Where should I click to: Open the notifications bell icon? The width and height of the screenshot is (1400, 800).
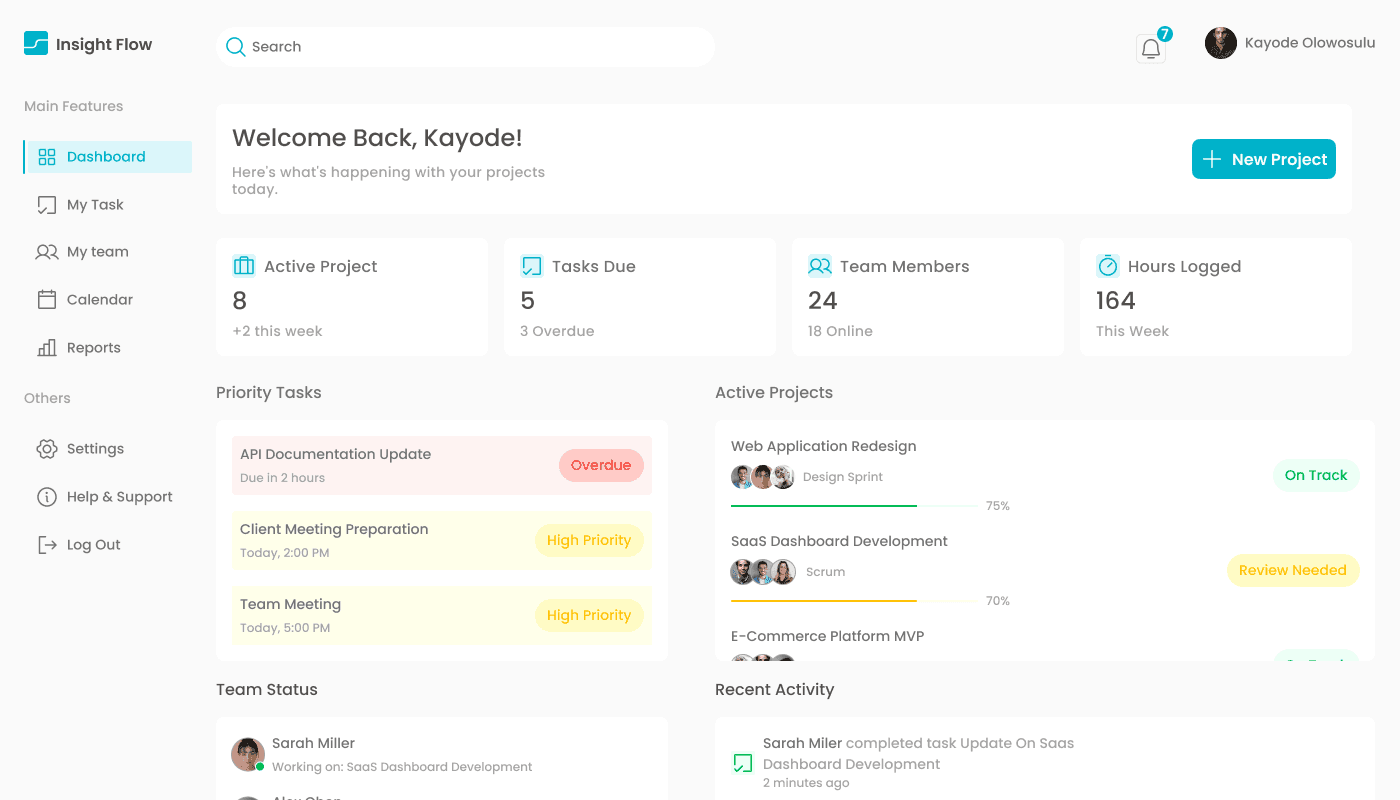pos(1151,48)
